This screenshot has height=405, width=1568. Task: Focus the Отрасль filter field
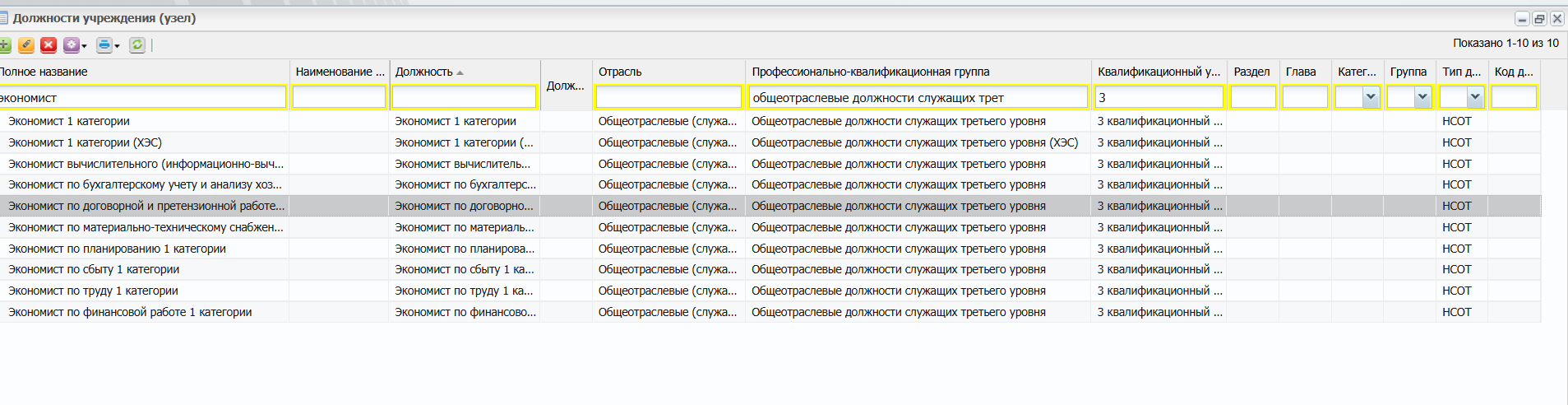pos(668,97)
